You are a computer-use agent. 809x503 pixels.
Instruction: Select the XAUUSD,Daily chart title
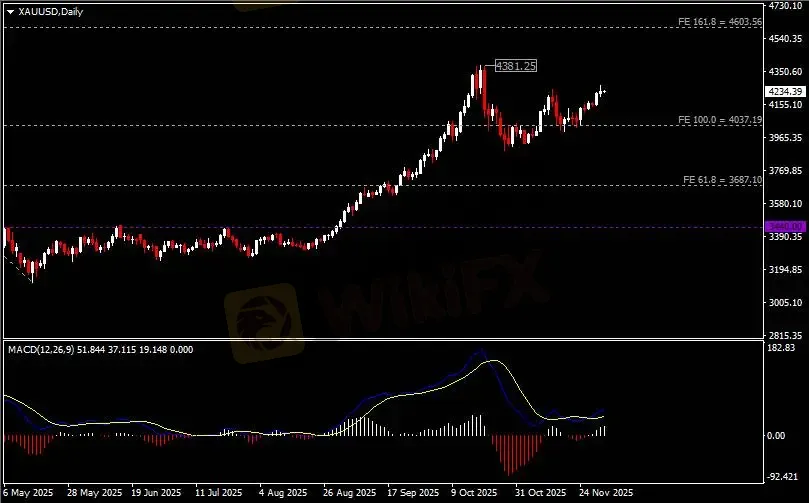tap(51, 11)
